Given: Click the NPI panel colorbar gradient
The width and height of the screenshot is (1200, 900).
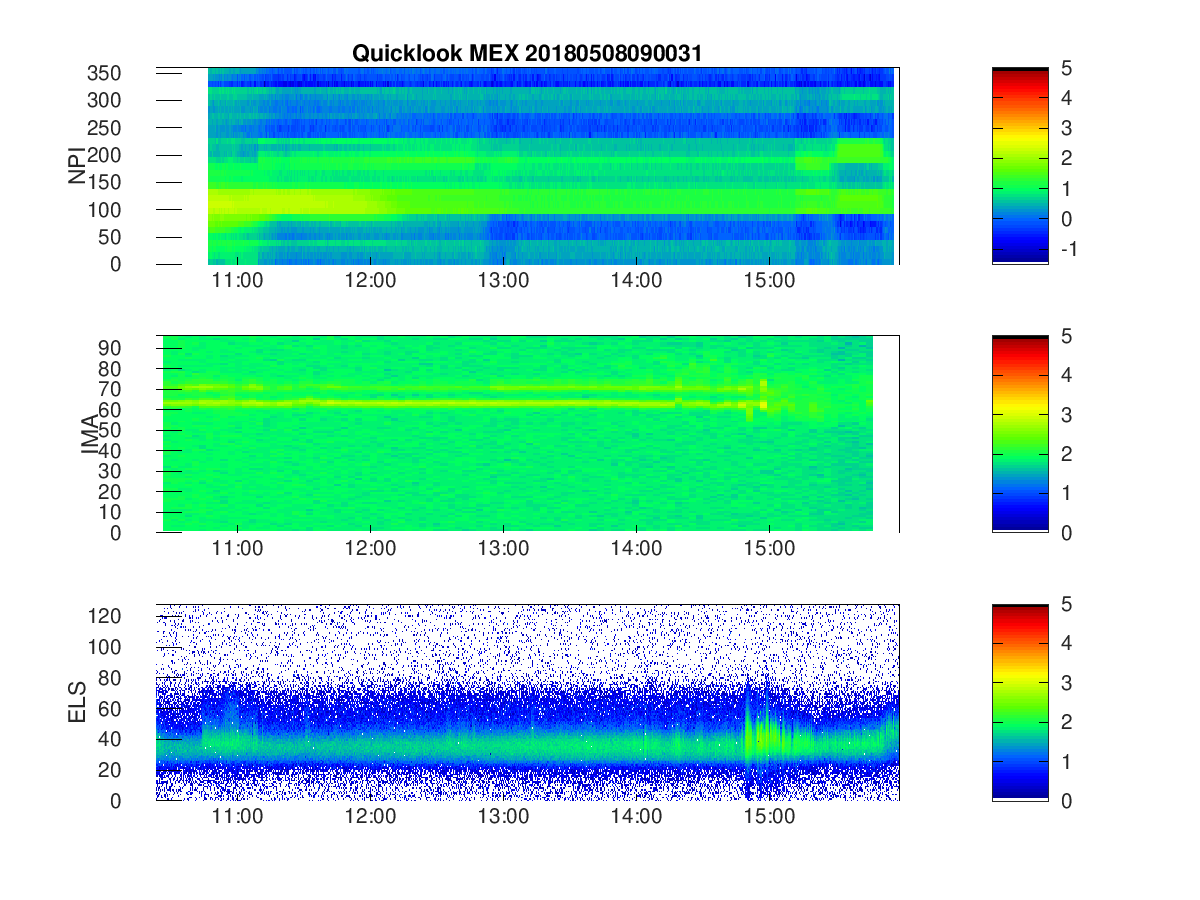Looking at the screenshot, I should point(1020,166).
